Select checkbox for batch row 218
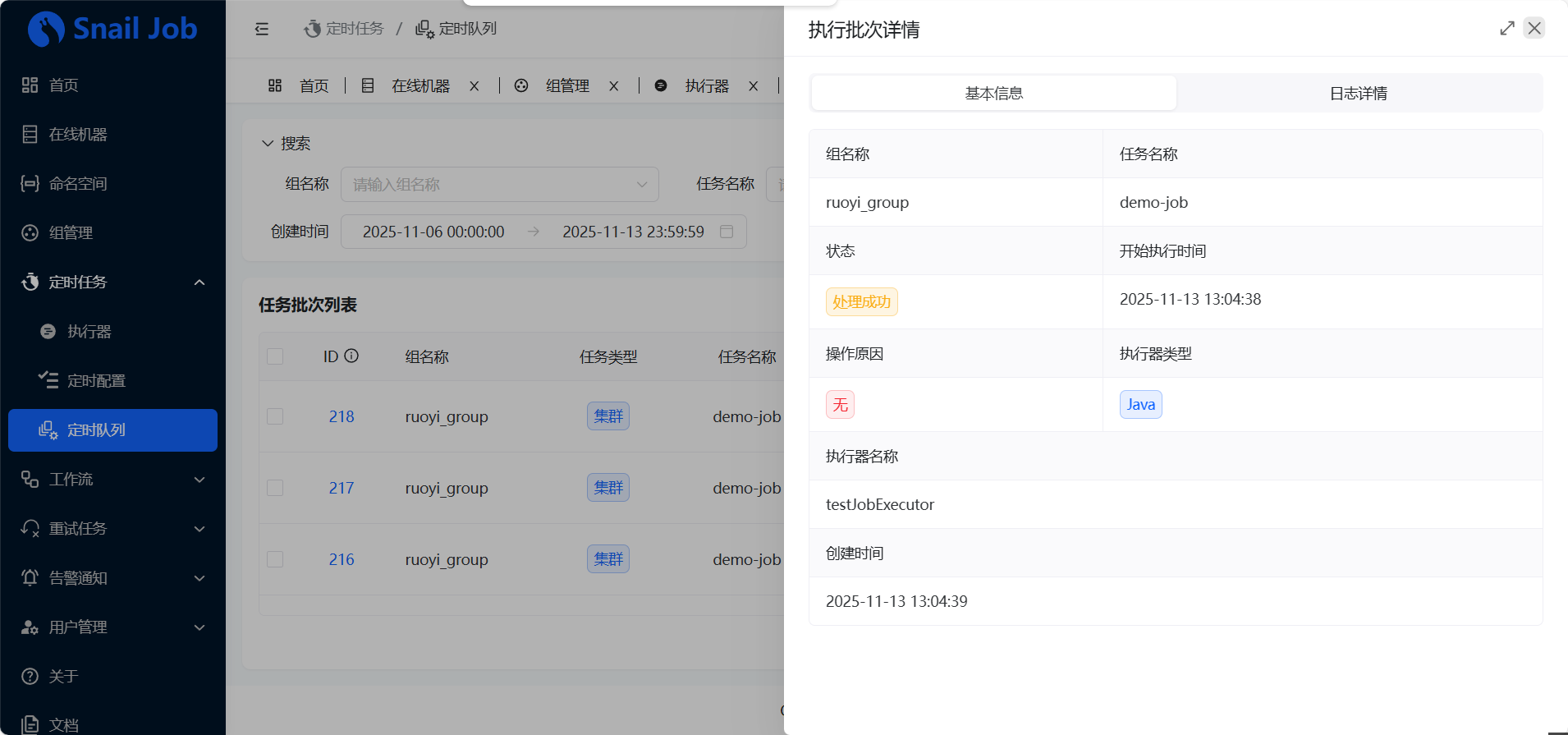Viewport: 1568px width, 735px height. click(x=275, y=416)
